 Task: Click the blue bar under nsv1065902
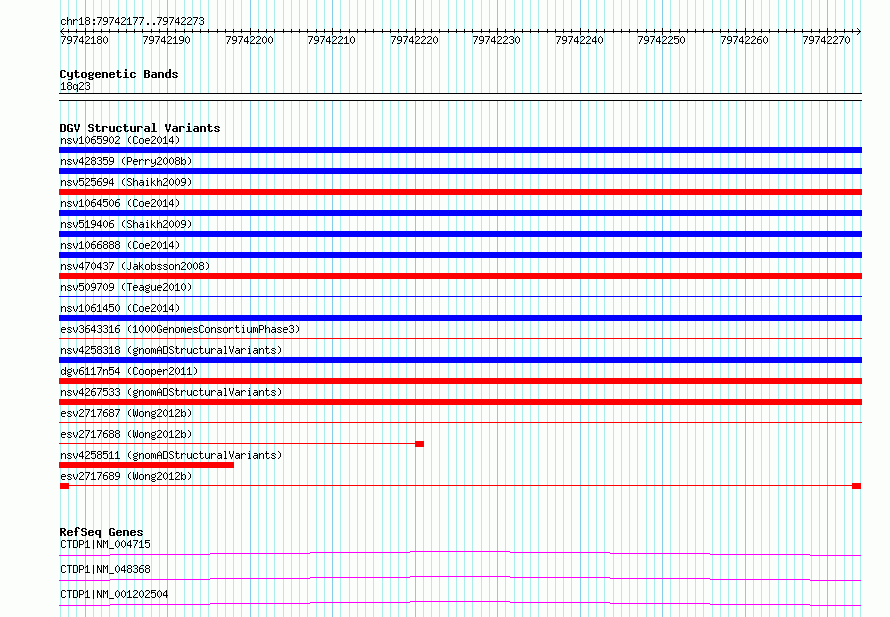pyautogui.click(x=460, y=150)
